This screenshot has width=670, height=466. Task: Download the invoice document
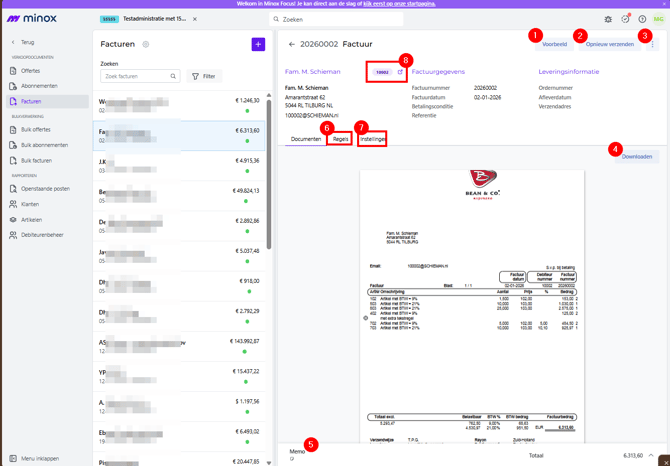(637, 157)
